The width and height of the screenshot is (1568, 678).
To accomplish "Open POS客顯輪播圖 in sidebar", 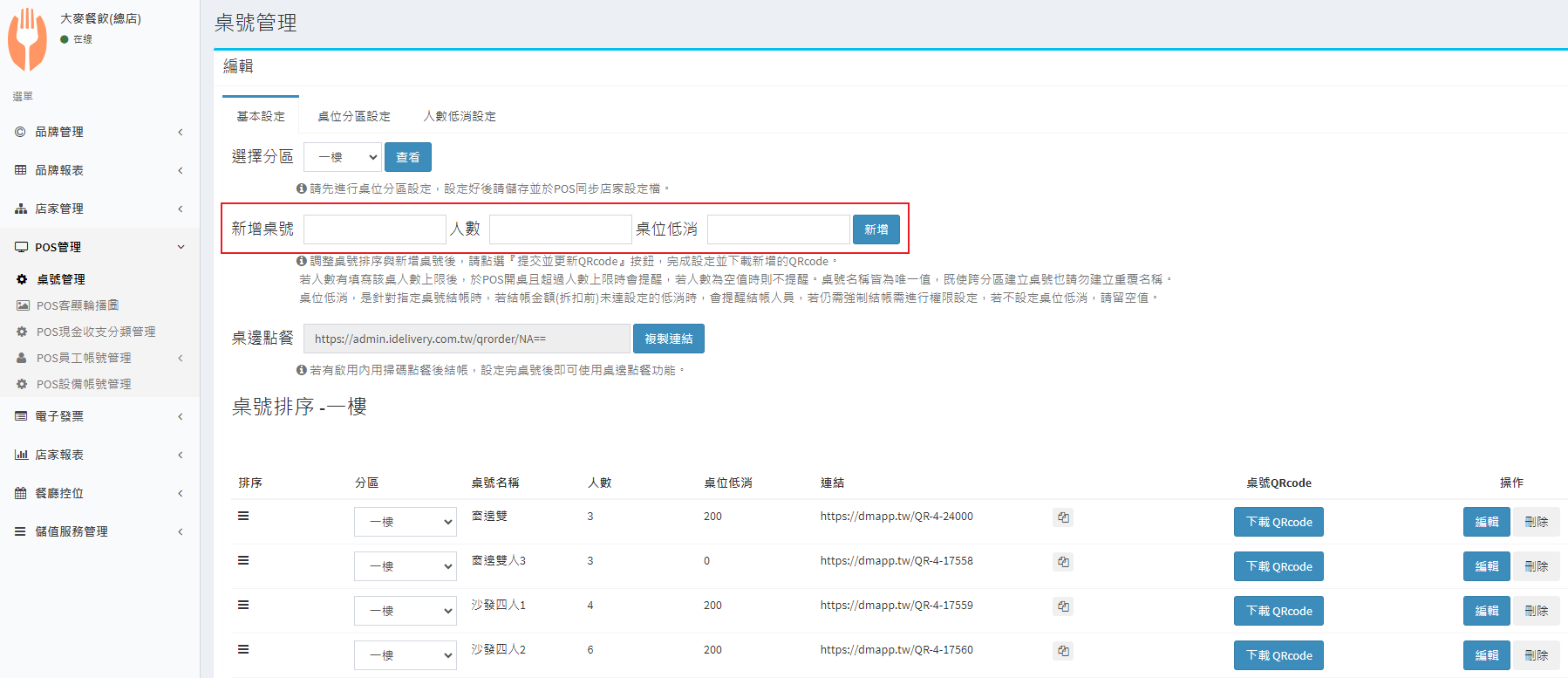I will 77,305.
